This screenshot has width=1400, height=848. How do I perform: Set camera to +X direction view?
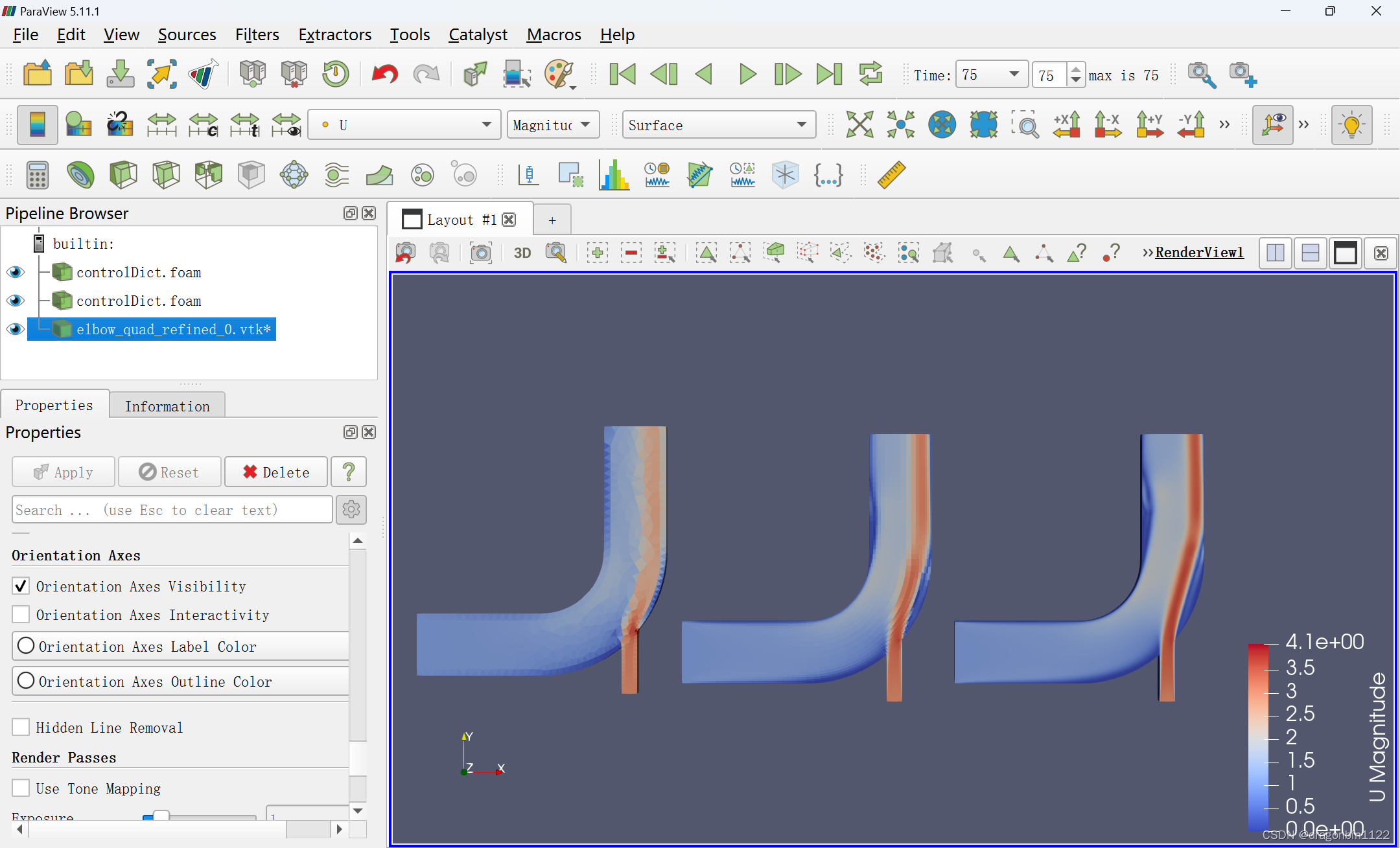coord(1067,124)
